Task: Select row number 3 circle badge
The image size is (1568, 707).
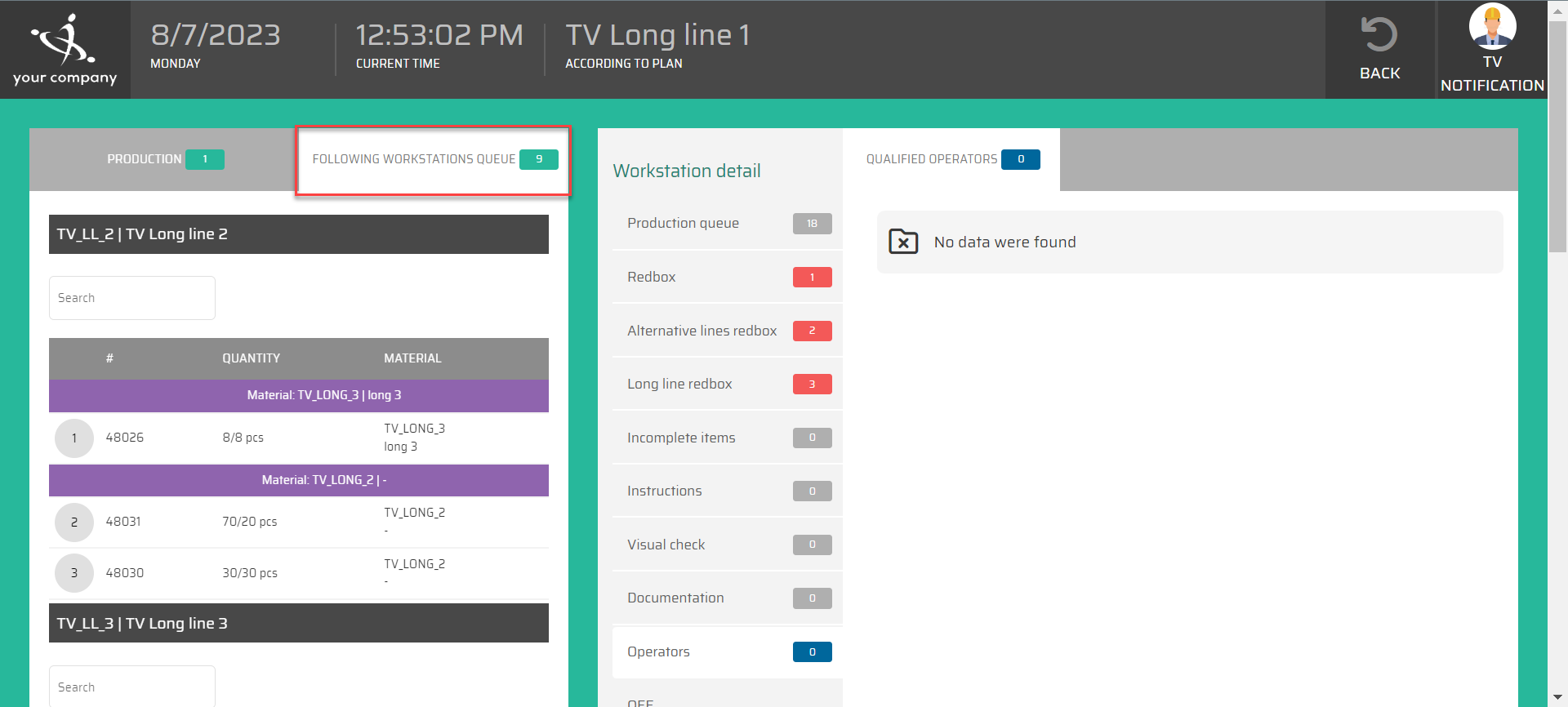Action: 74,573
